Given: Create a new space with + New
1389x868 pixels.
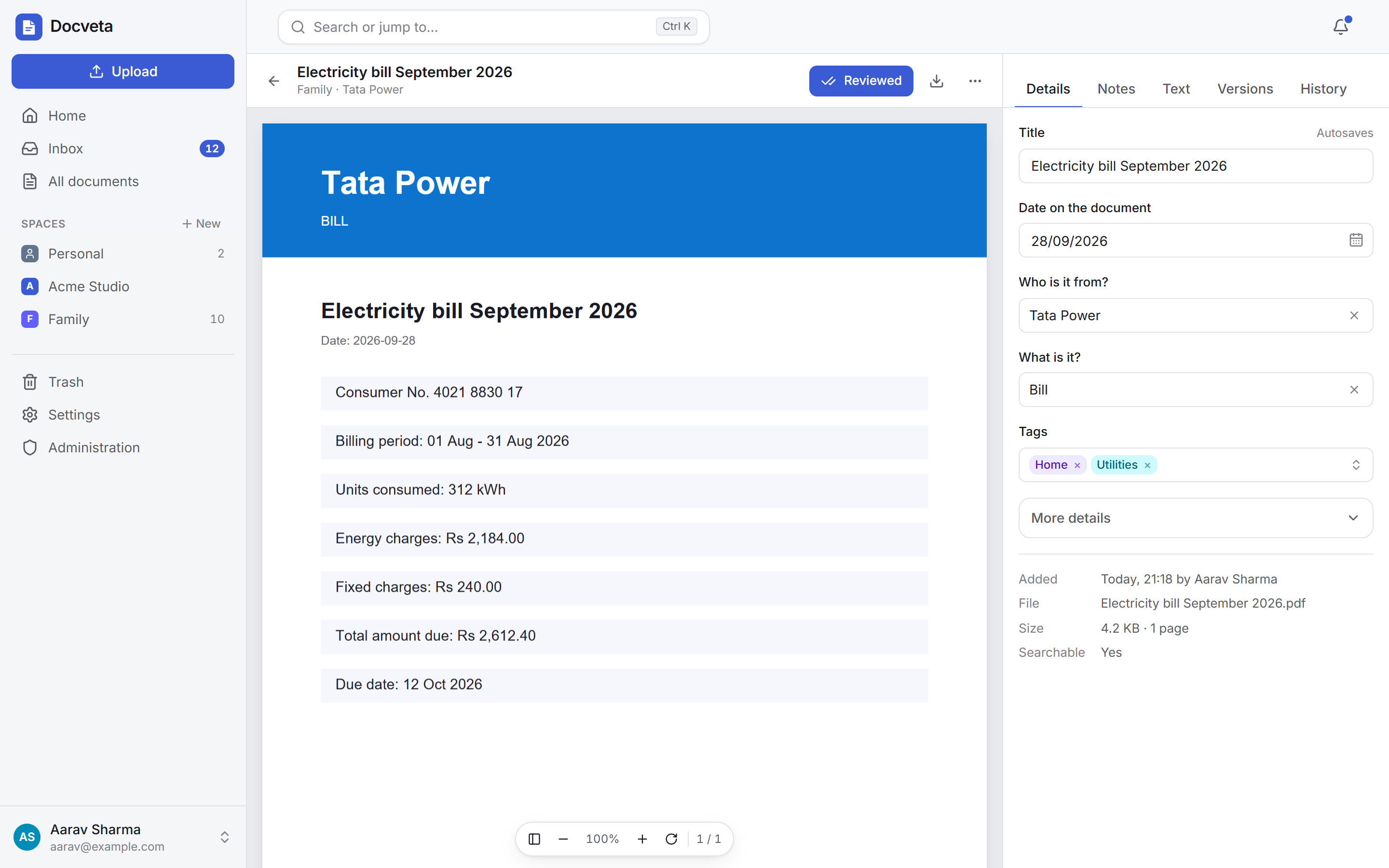Looking at the screenshot, I should pyautogui.click(x=201, y=223).
